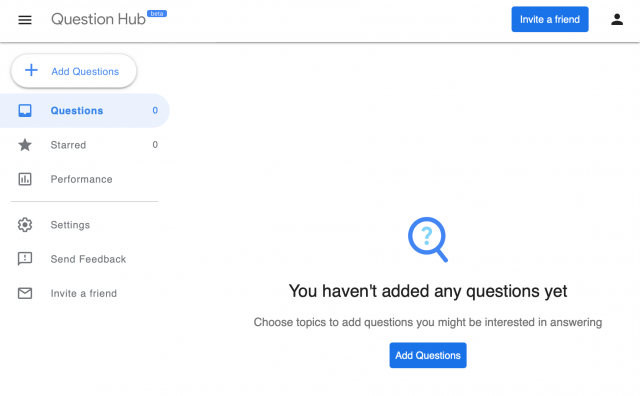Click the blue Invite a friend button

550,19
